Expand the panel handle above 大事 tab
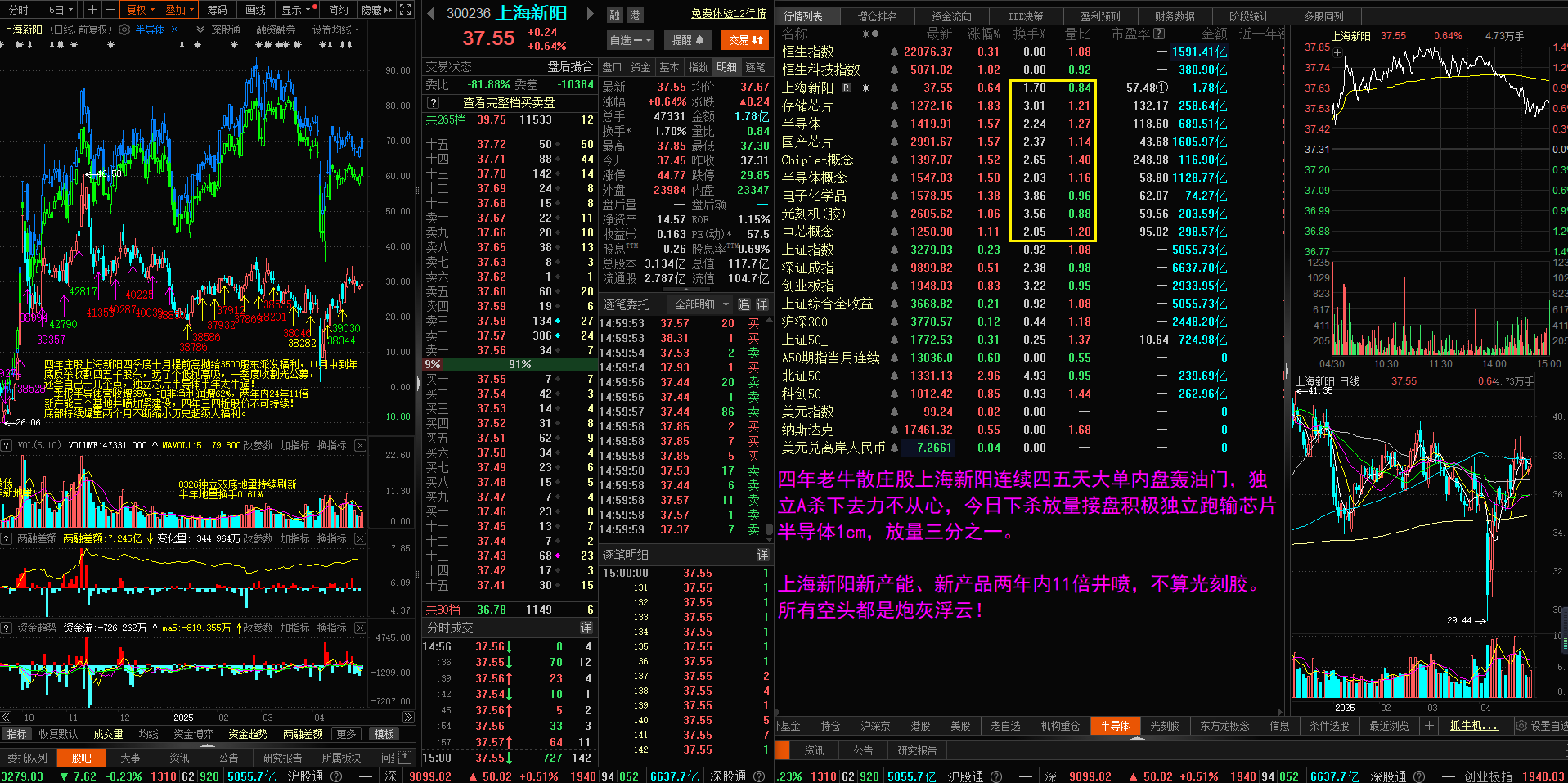Image resolution: width=1568 pixels, height=783 pixels. 207,745
